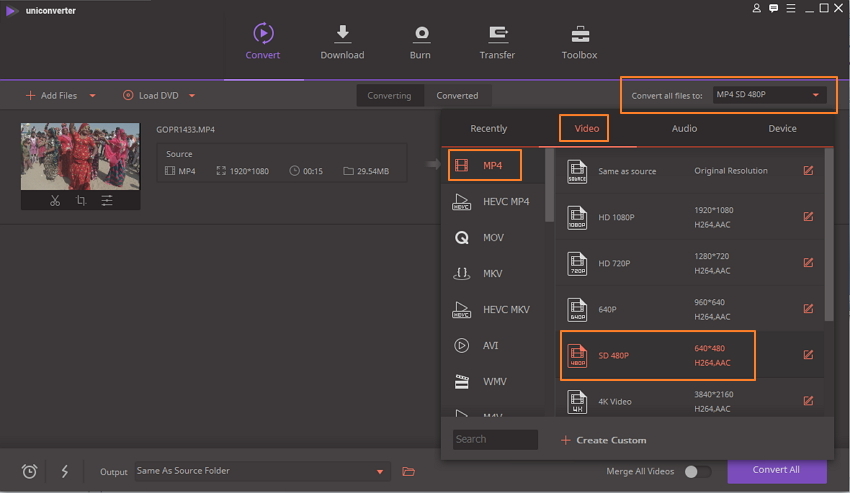
Task: Edit the HD 1080P preset
Action: coord(808,216)
